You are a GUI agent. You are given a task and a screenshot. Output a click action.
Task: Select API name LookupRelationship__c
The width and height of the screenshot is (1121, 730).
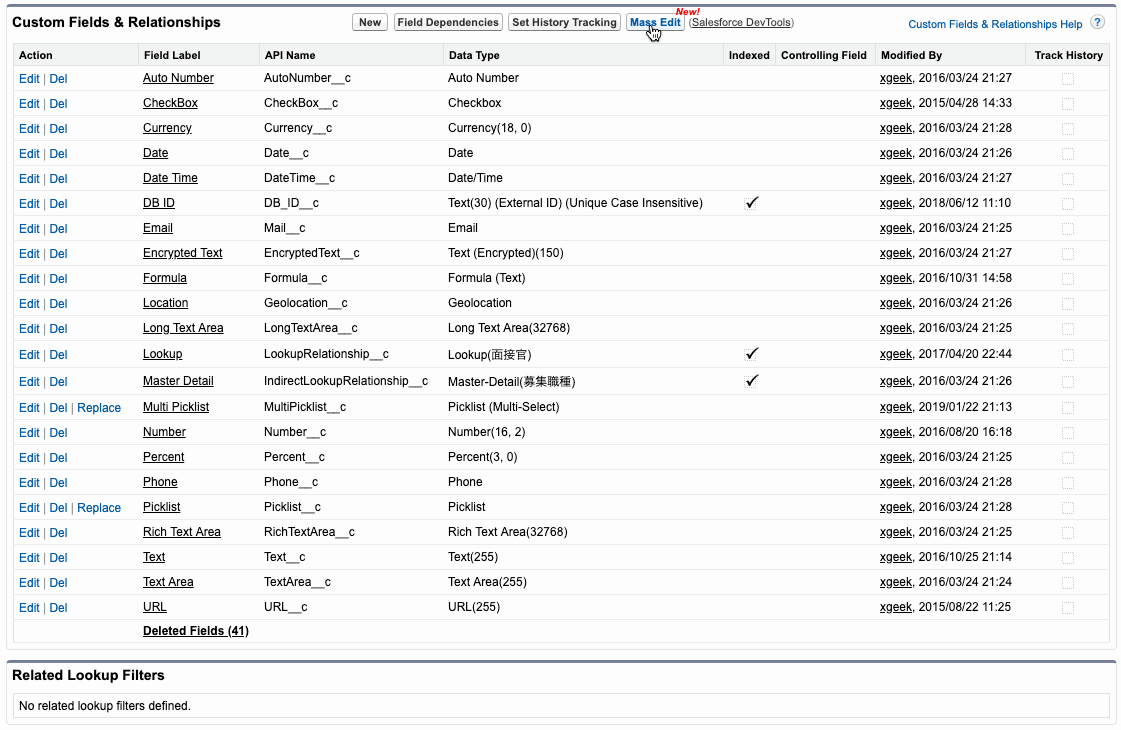click(327, 354)
